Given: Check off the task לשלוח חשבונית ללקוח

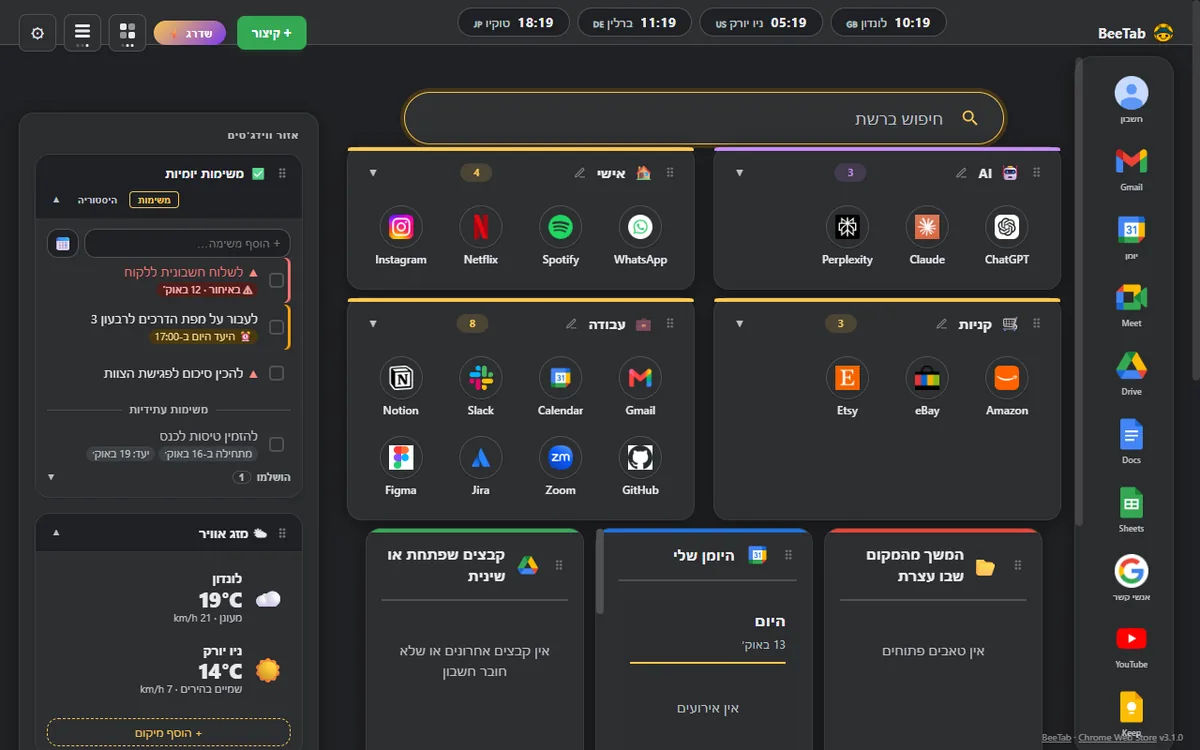Looking at the screenshot, I should (x=277, y=281).
